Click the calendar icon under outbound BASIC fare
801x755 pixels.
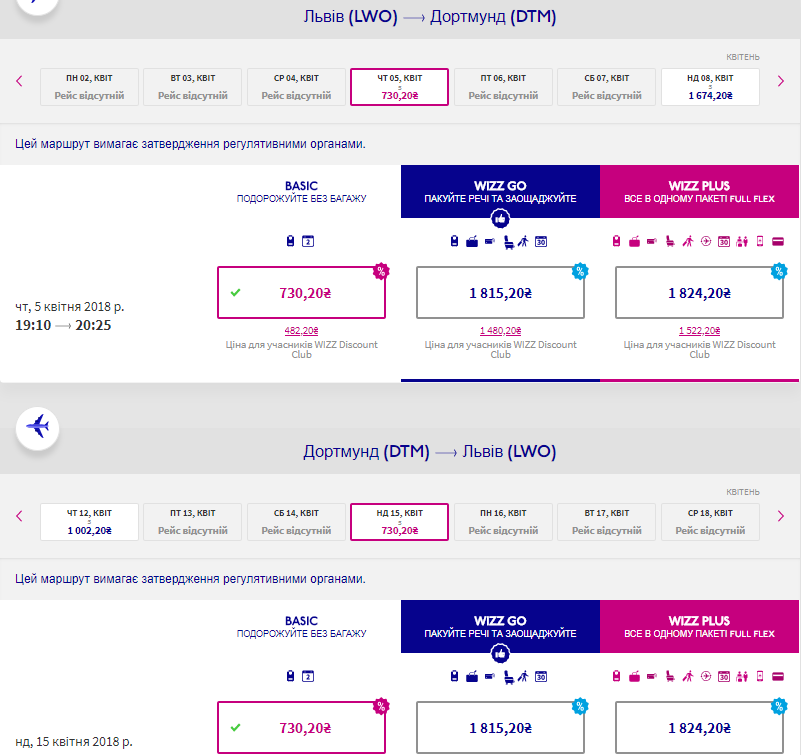308,241
